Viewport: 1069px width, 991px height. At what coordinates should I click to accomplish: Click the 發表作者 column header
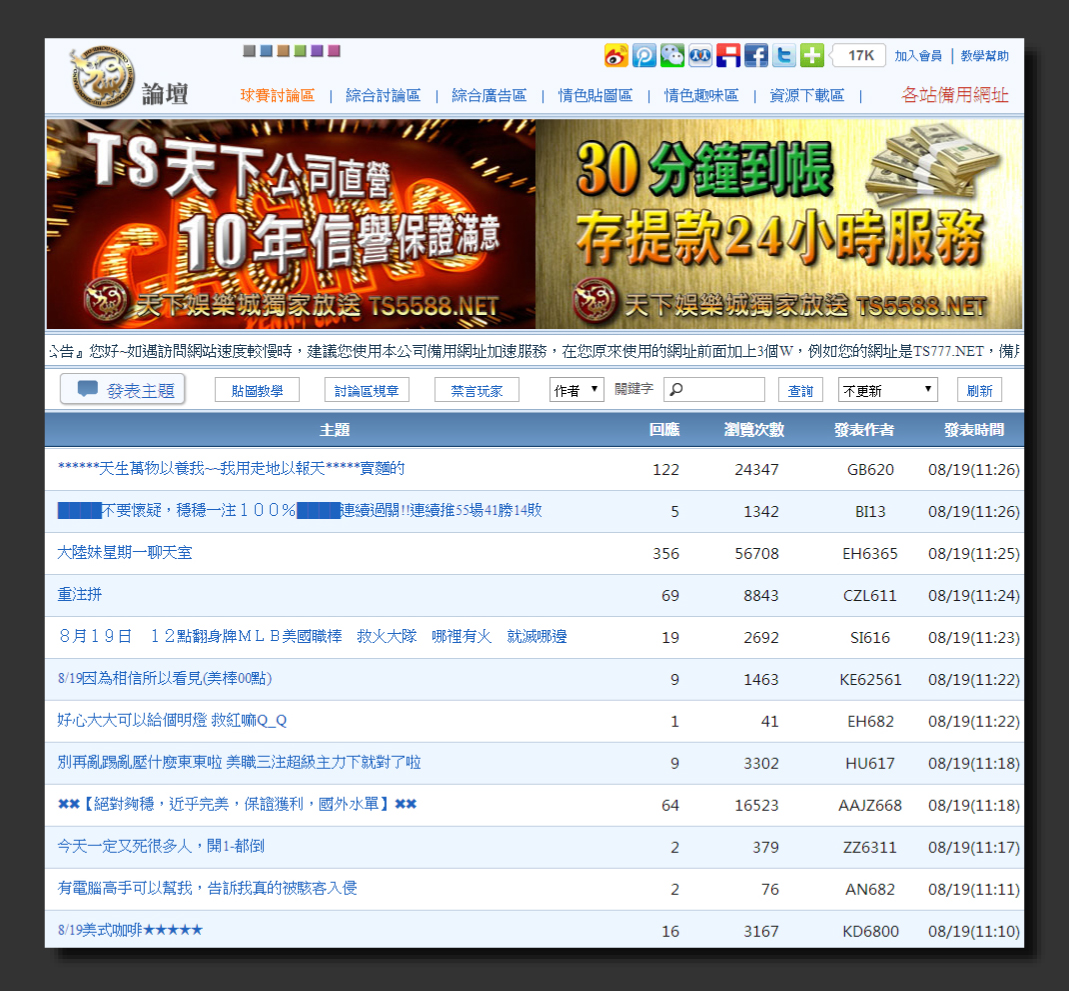click(864, 430)
